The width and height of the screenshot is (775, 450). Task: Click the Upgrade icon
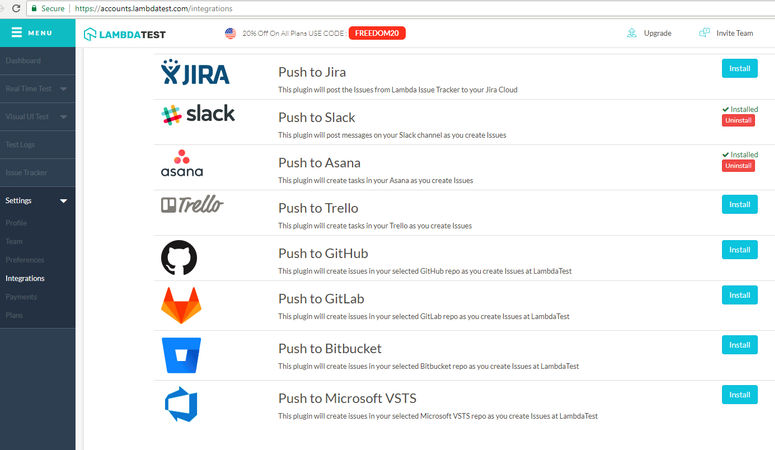(632, 33)
